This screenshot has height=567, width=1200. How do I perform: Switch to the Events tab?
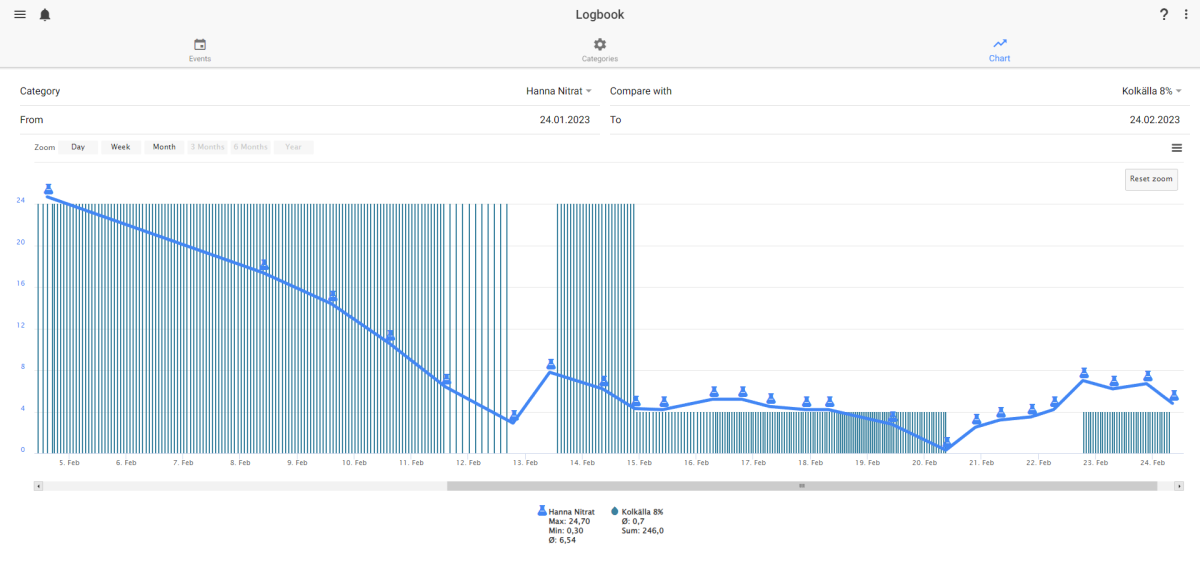(200, 51)
